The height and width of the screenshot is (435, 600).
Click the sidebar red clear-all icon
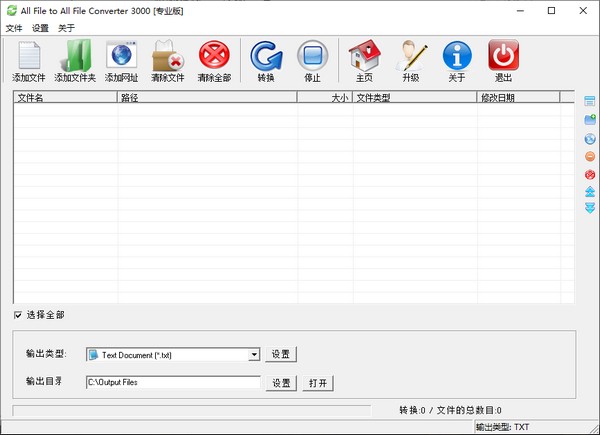[x=590, y=174]
